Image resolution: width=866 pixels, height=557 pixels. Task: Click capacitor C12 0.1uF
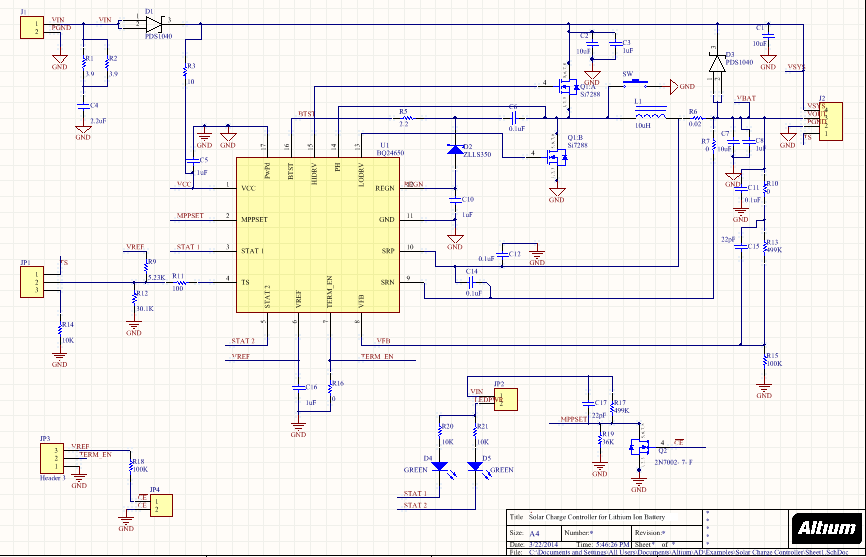coord(502,254)
